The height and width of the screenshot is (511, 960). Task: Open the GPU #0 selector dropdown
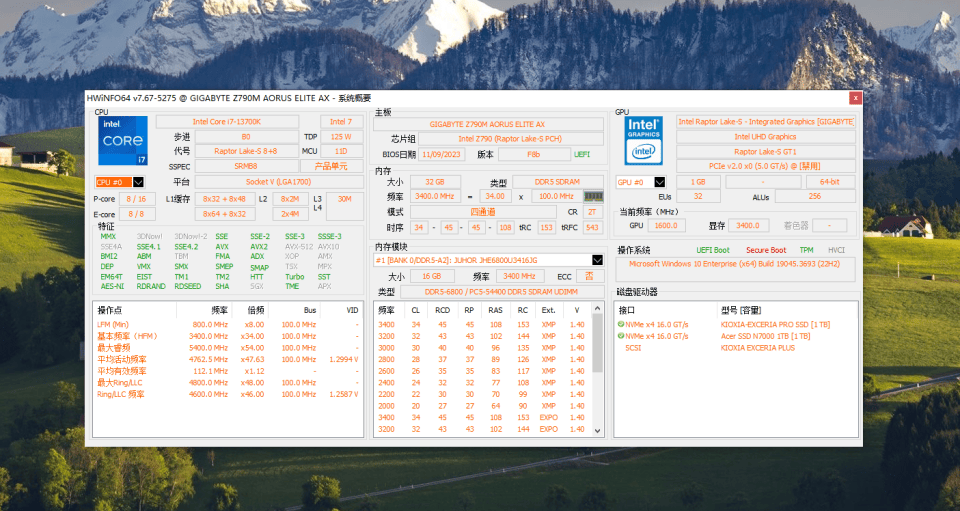[659, 182]
